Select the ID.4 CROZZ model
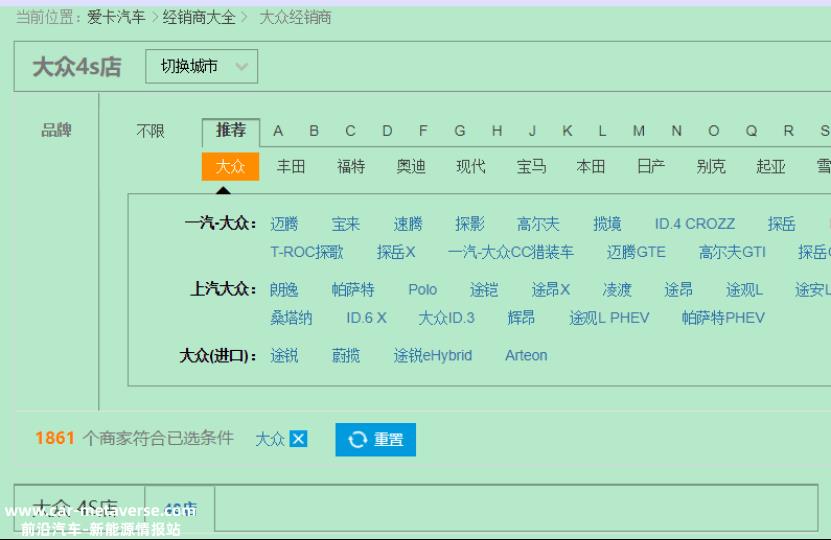 (x=695, y=224)
